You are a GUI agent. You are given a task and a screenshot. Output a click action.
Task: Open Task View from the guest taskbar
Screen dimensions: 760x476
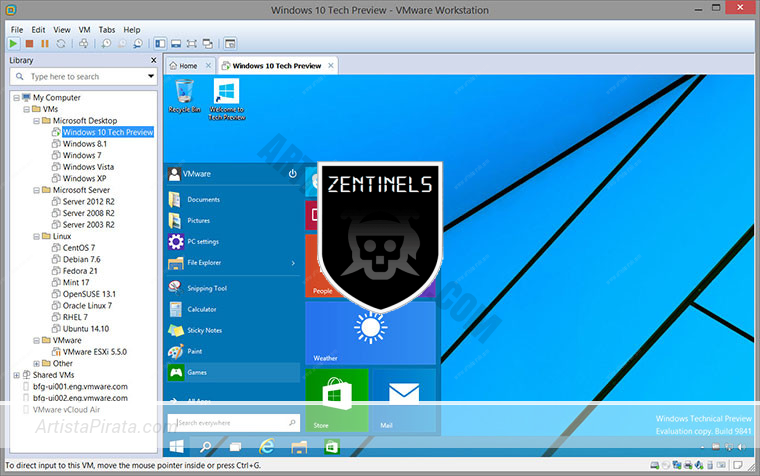click(x=236, y=446)
